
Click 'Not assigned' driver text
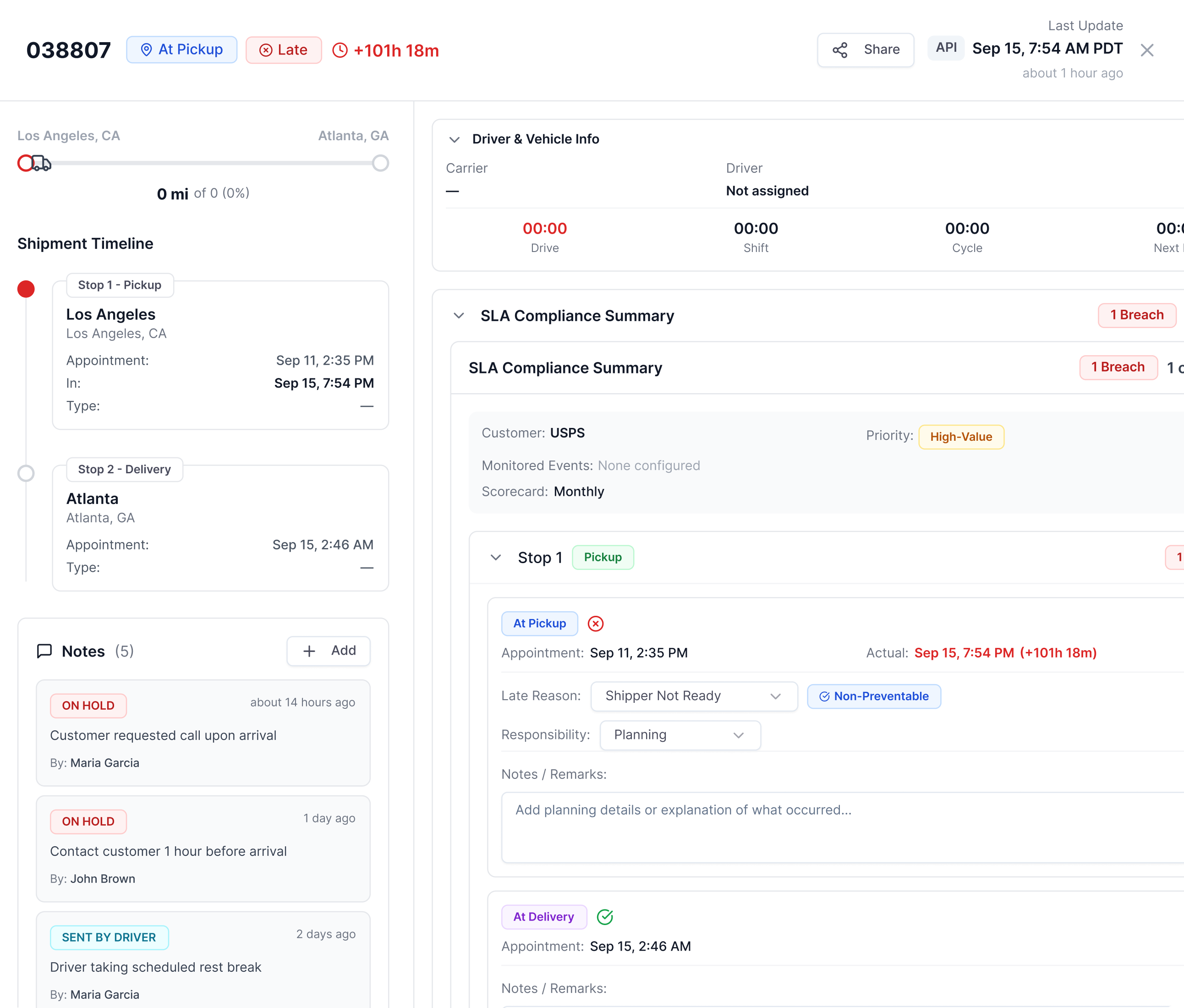coord(767,191)
